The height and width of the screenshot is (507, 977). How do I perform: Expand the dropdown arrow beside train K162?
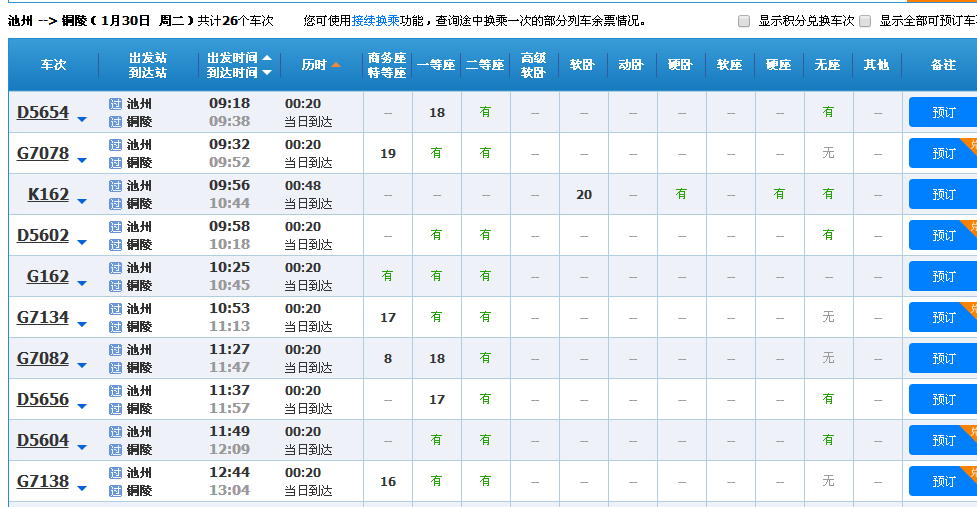[x=82, y=203]
